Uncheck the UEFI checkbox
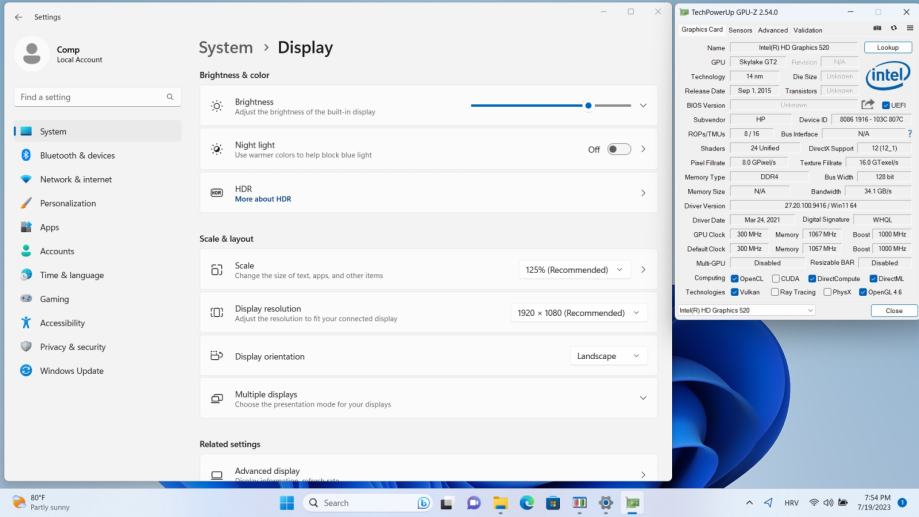 (885, 105)
